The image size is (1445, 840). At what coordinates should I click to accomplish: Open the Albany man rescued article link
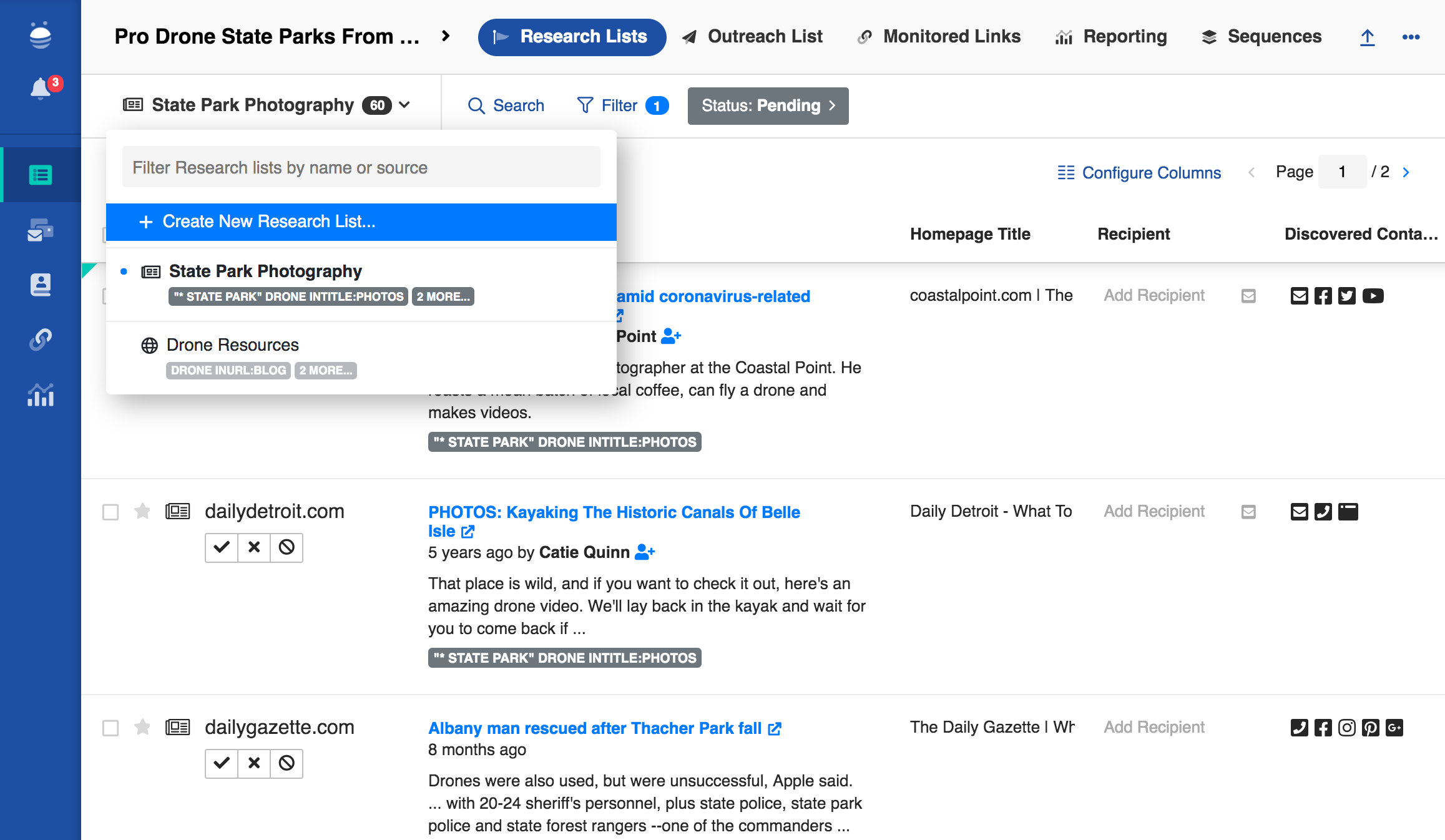pos(595,728)
